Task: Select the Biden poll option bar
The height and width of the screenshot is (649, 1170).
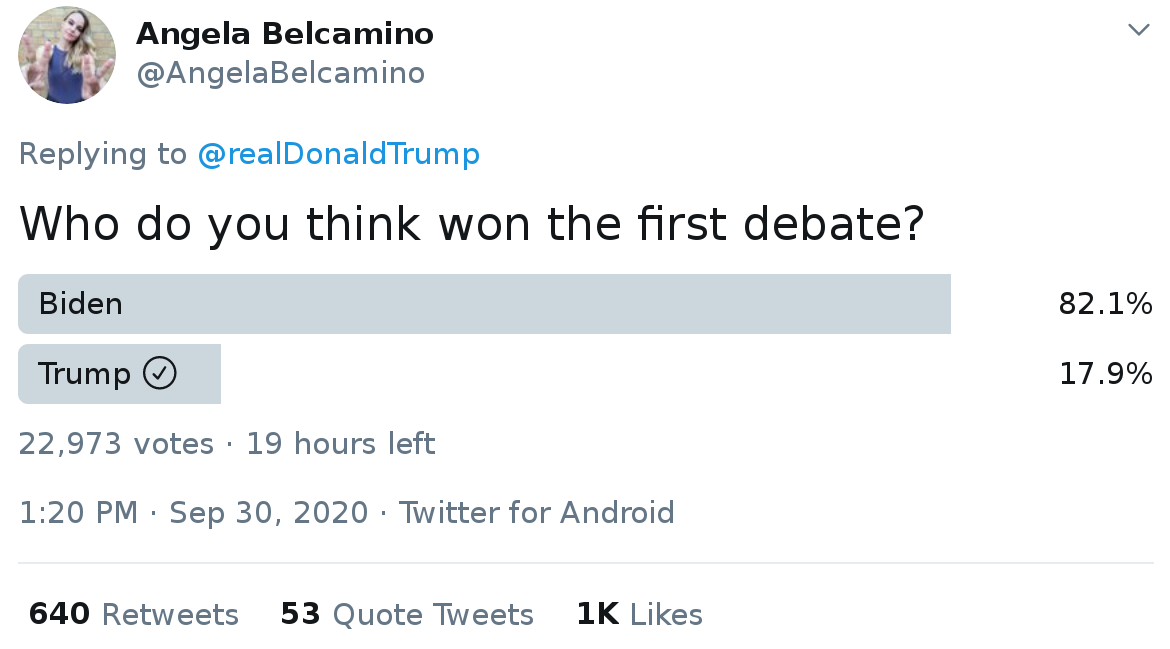Action: [484, 304]
